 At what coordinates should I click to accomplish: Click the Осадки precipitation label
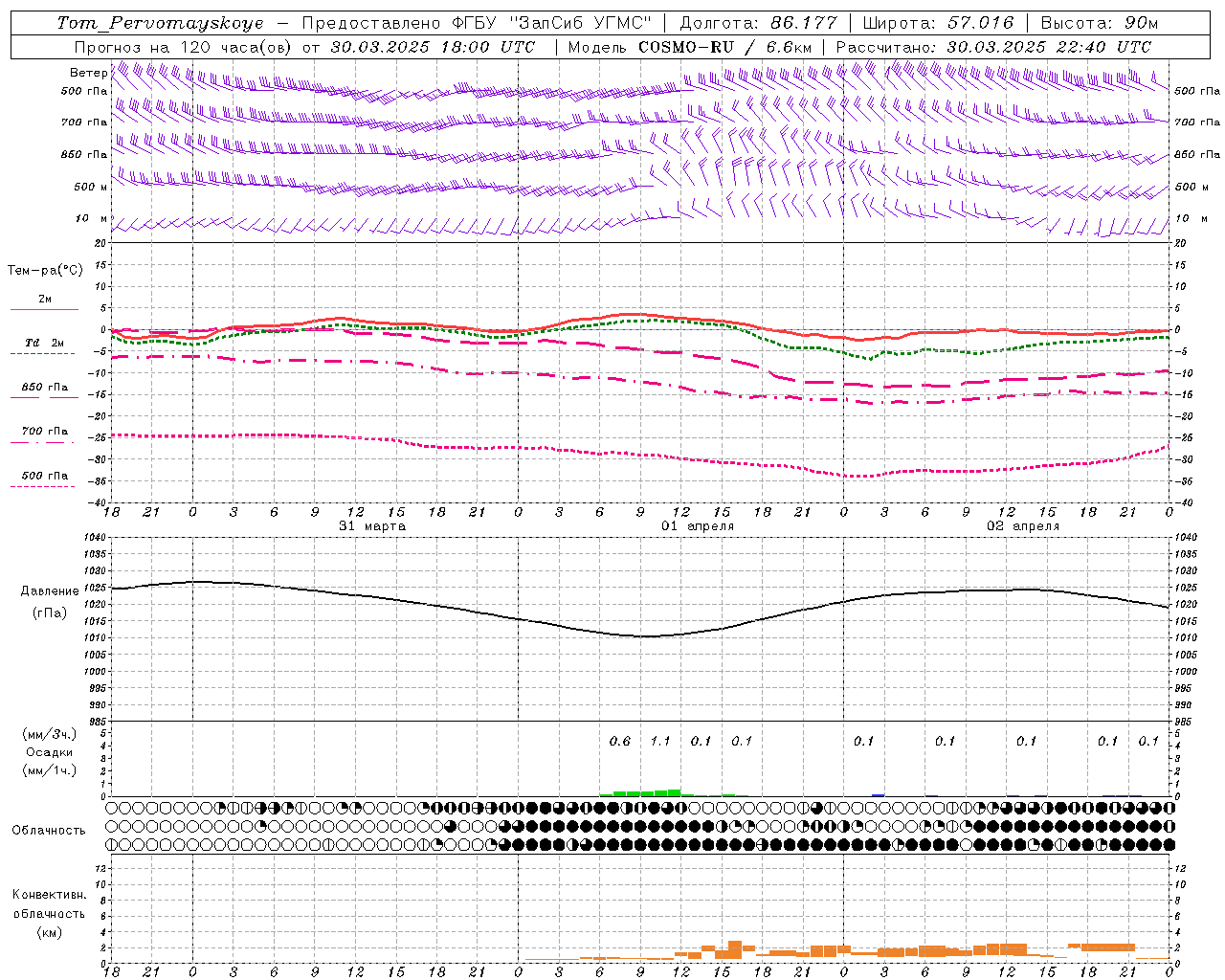click(x=50, y=752)
